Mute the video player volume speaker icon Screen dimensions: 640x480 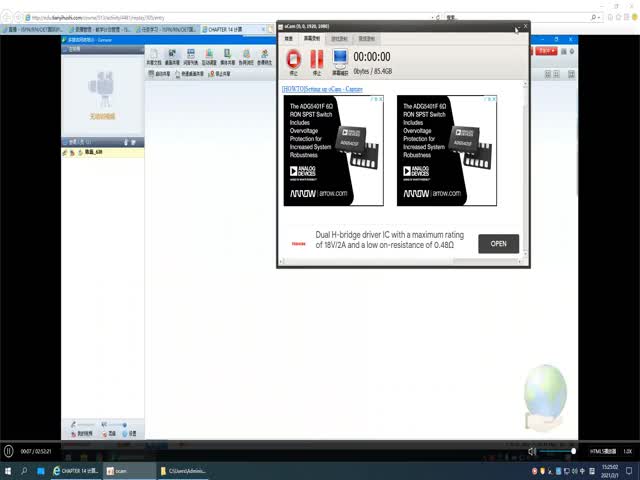coord(532,452)
